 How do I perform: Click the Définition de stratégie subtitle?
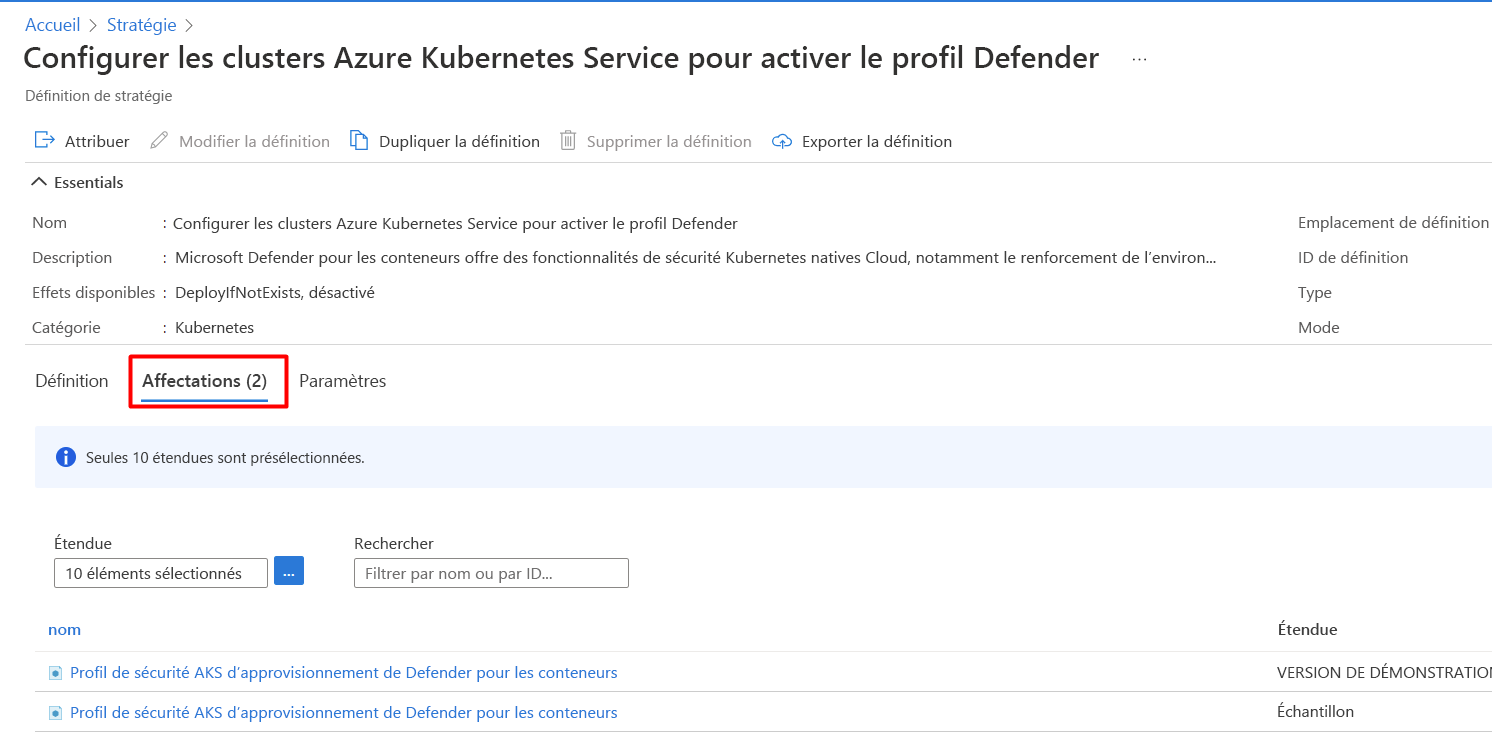[98, 96]
